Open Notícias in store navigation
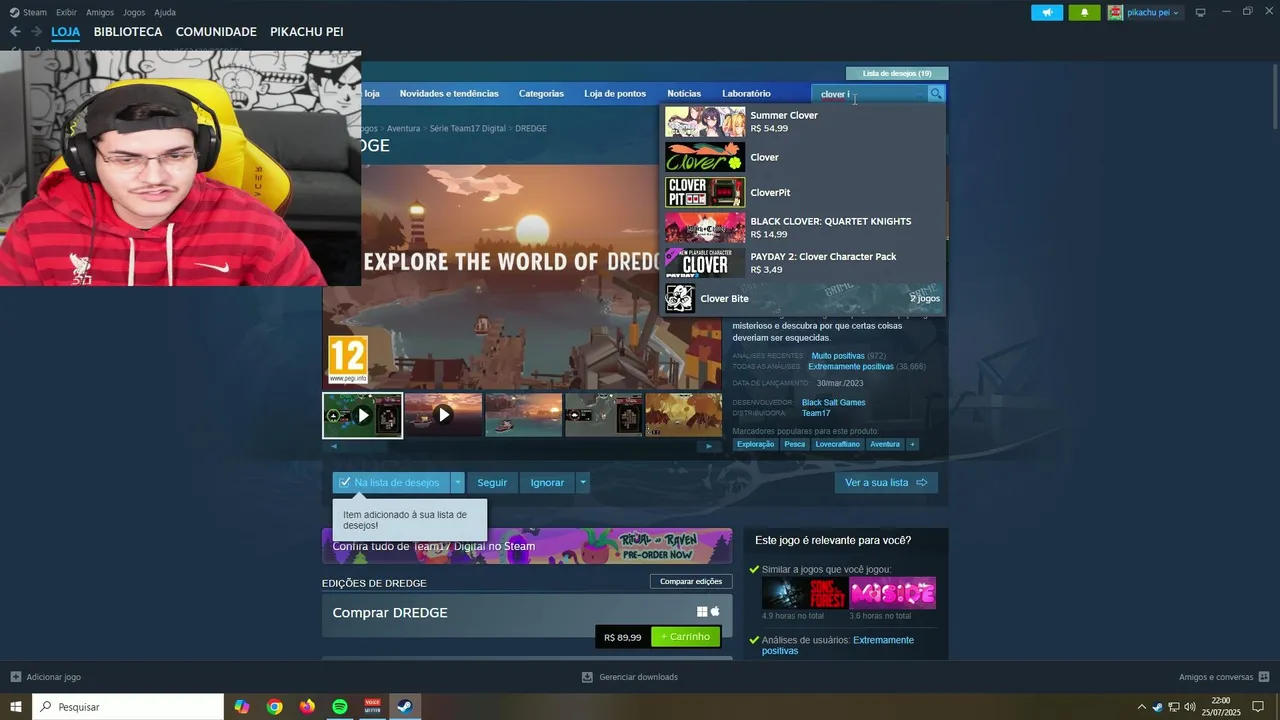 point(684,94)
